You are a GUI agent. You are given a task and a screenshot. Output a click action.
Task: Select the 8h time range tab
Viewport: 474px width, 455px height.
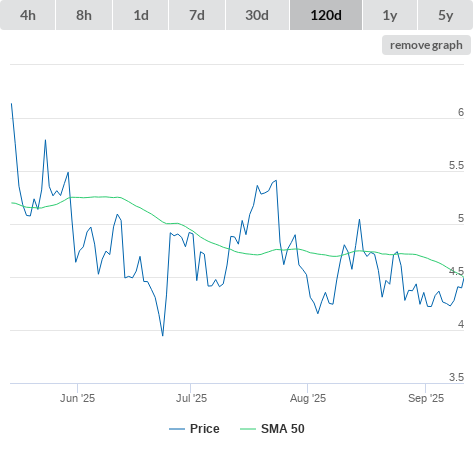(x=84, y=15)
